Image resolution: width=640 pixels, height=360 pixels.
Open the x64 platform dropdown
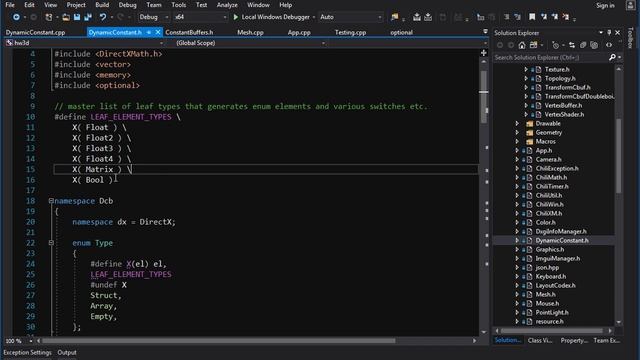coord(200,17)
